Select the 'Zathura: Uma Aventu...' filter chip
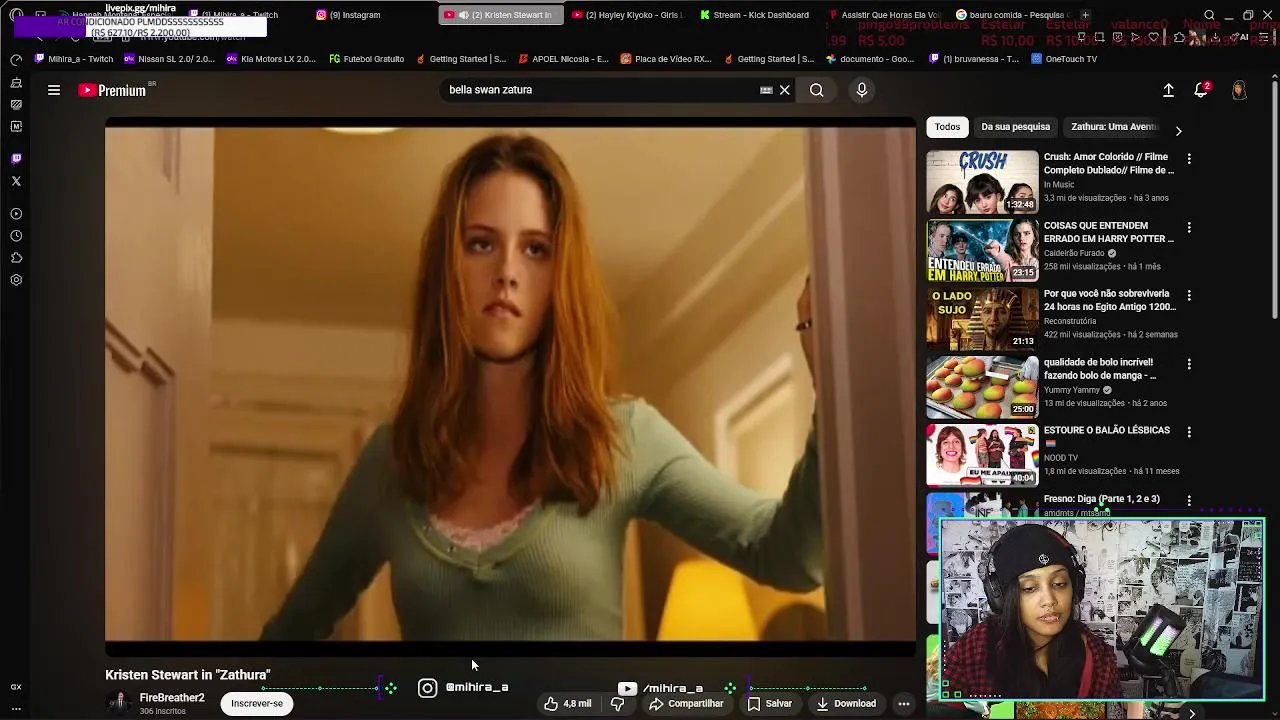The height and width of the screenshot is (720, 1280). pyautogui.click(x=1114, y=127)
